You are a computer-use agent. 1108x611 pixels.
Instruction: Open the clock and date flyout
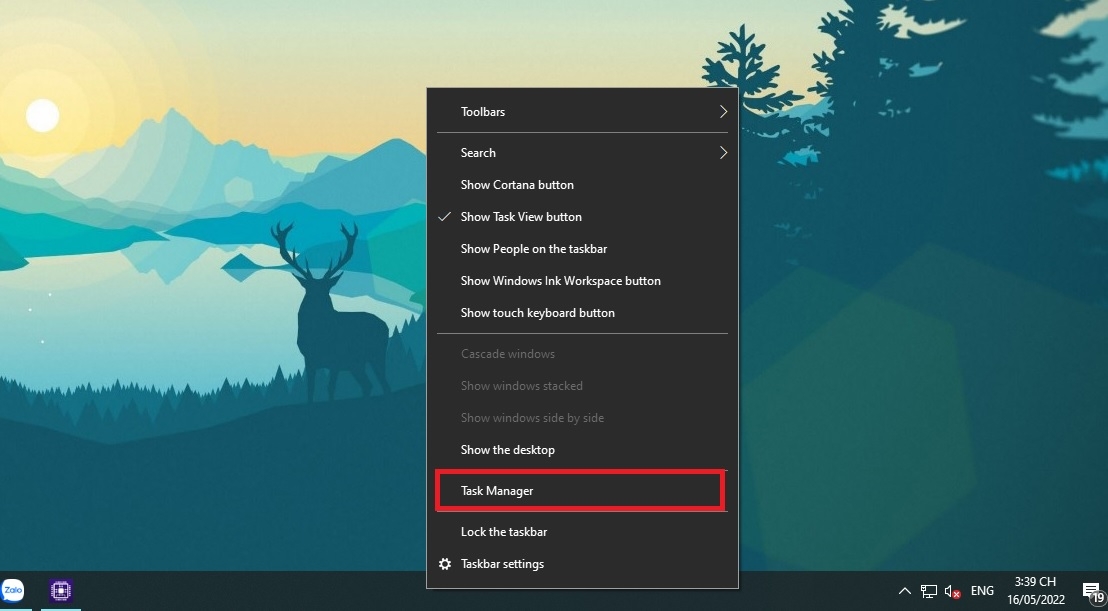1036,591
